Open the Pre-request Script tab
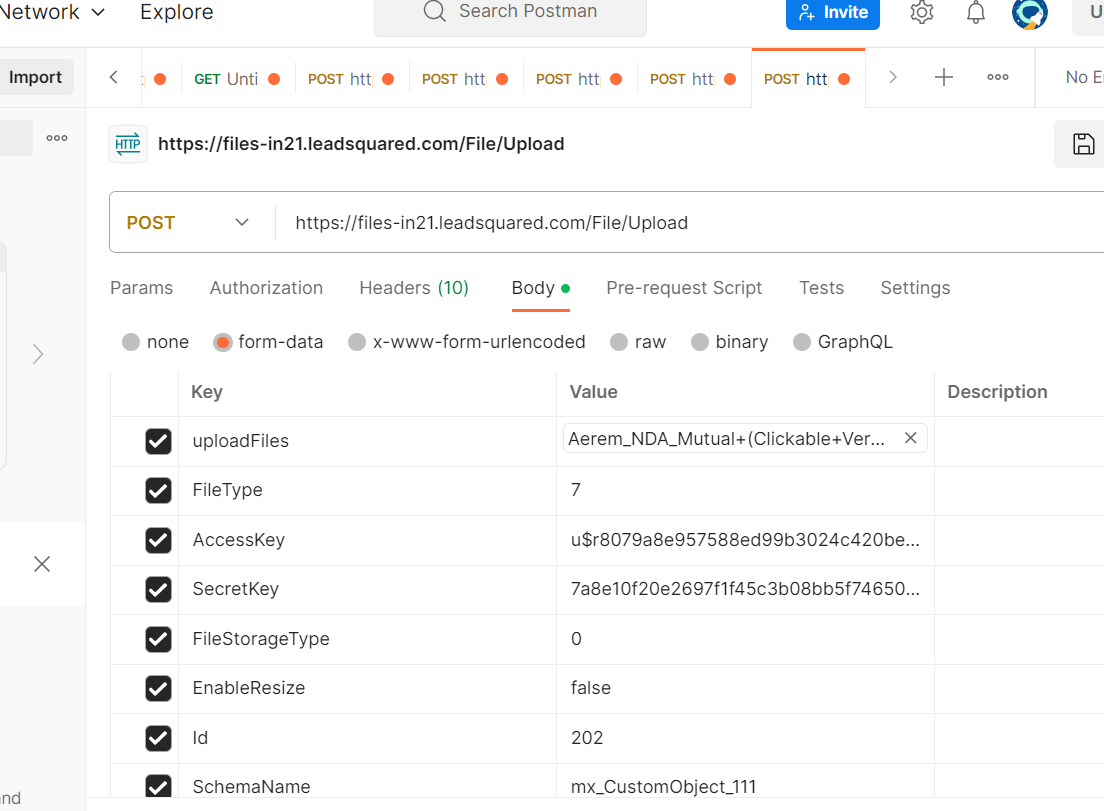The image size is (1104, 811). point(684,288)
